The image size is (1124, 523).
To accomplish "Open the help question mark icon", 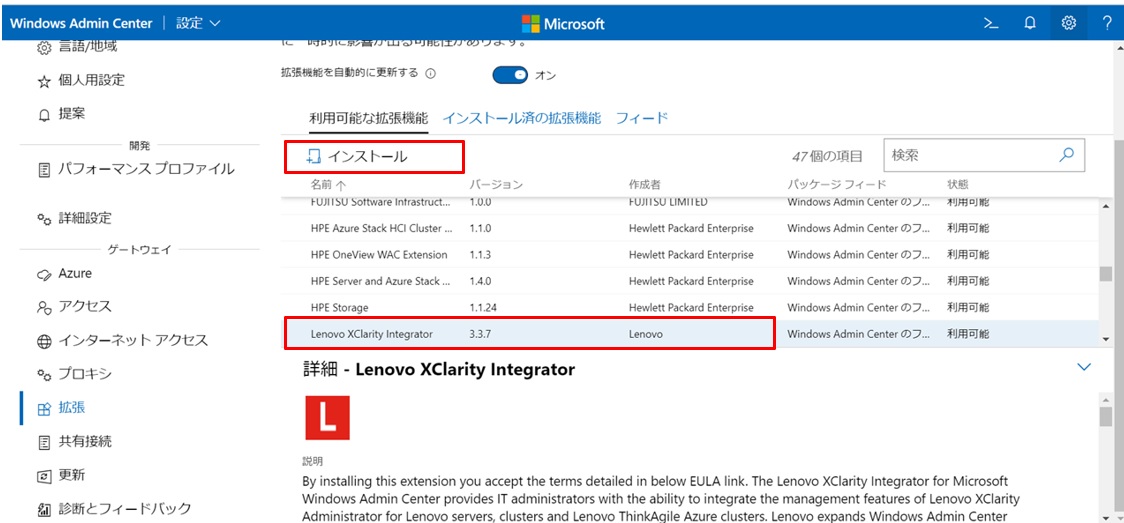I will pos(1107,23).
